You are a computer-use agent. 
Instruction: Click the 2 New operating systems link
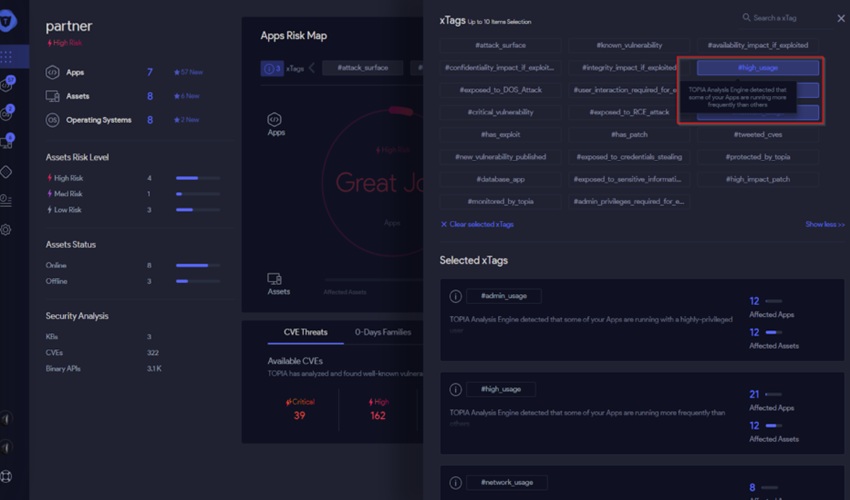(x=186, y=120)
